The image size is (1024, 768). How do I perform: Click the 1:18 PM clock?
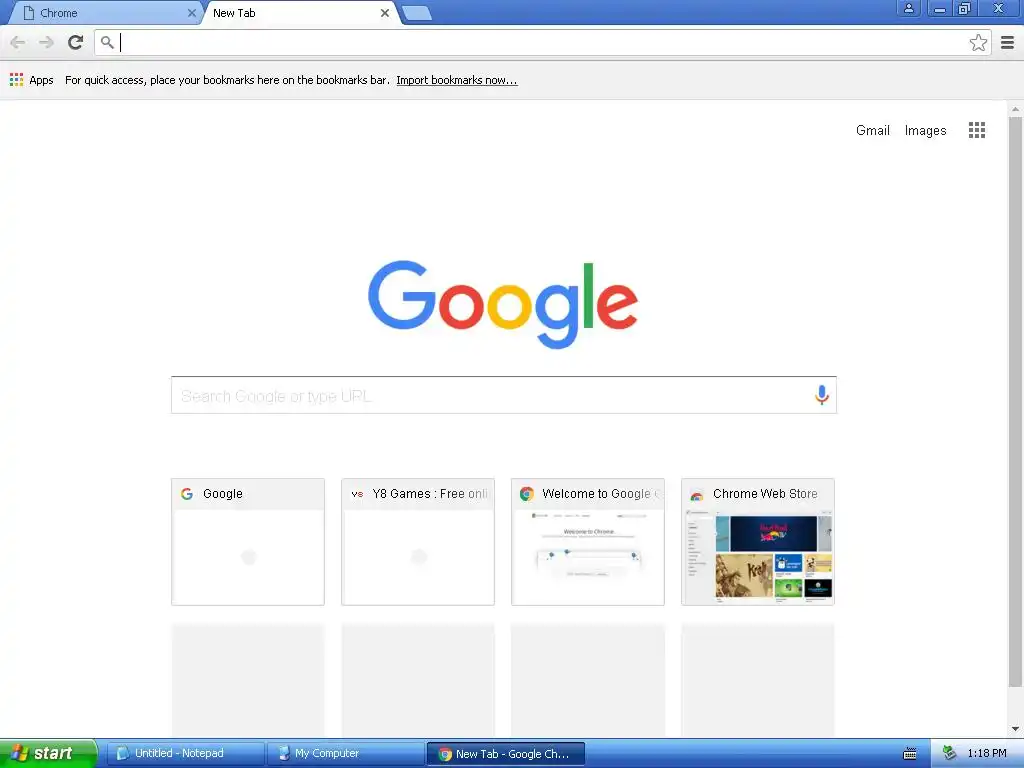[x=987, y=753]
